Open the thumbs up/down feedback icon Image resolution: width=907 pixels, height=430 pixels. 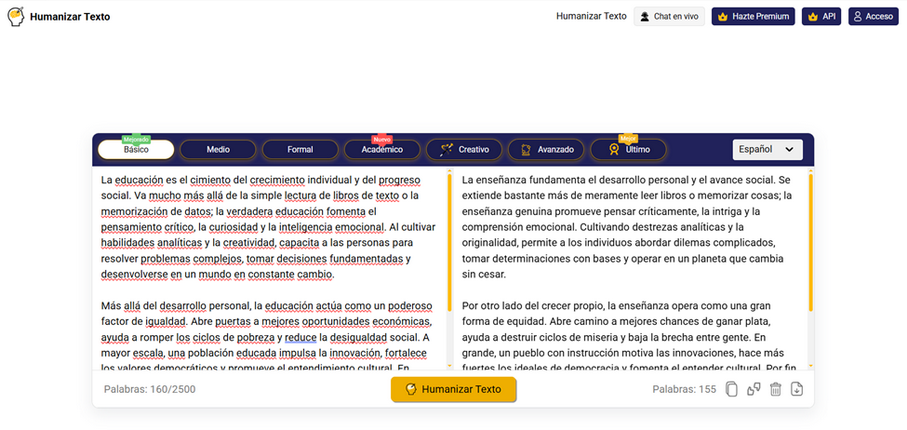[754, 389]
